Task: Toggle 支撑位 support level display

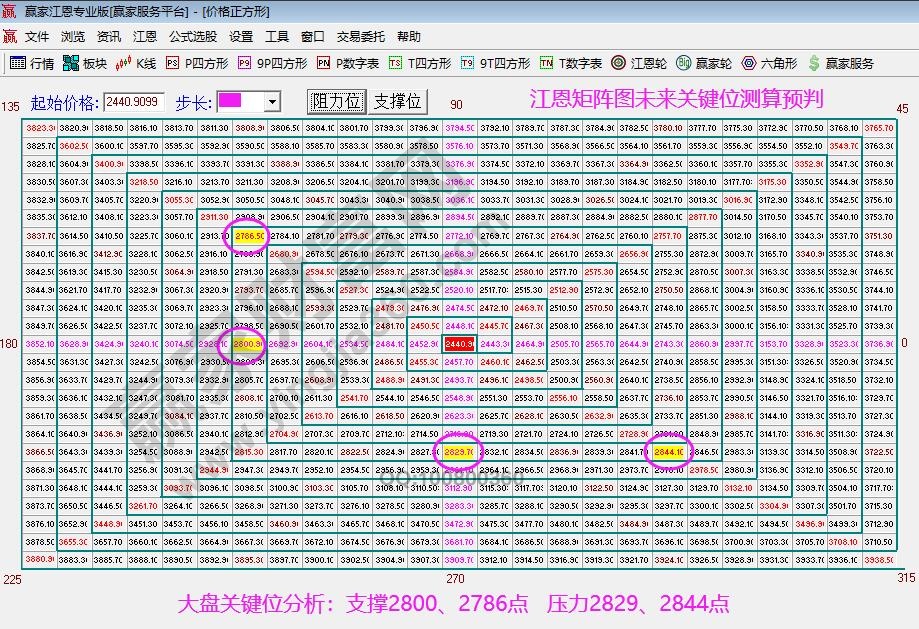Action: (395, 100)
